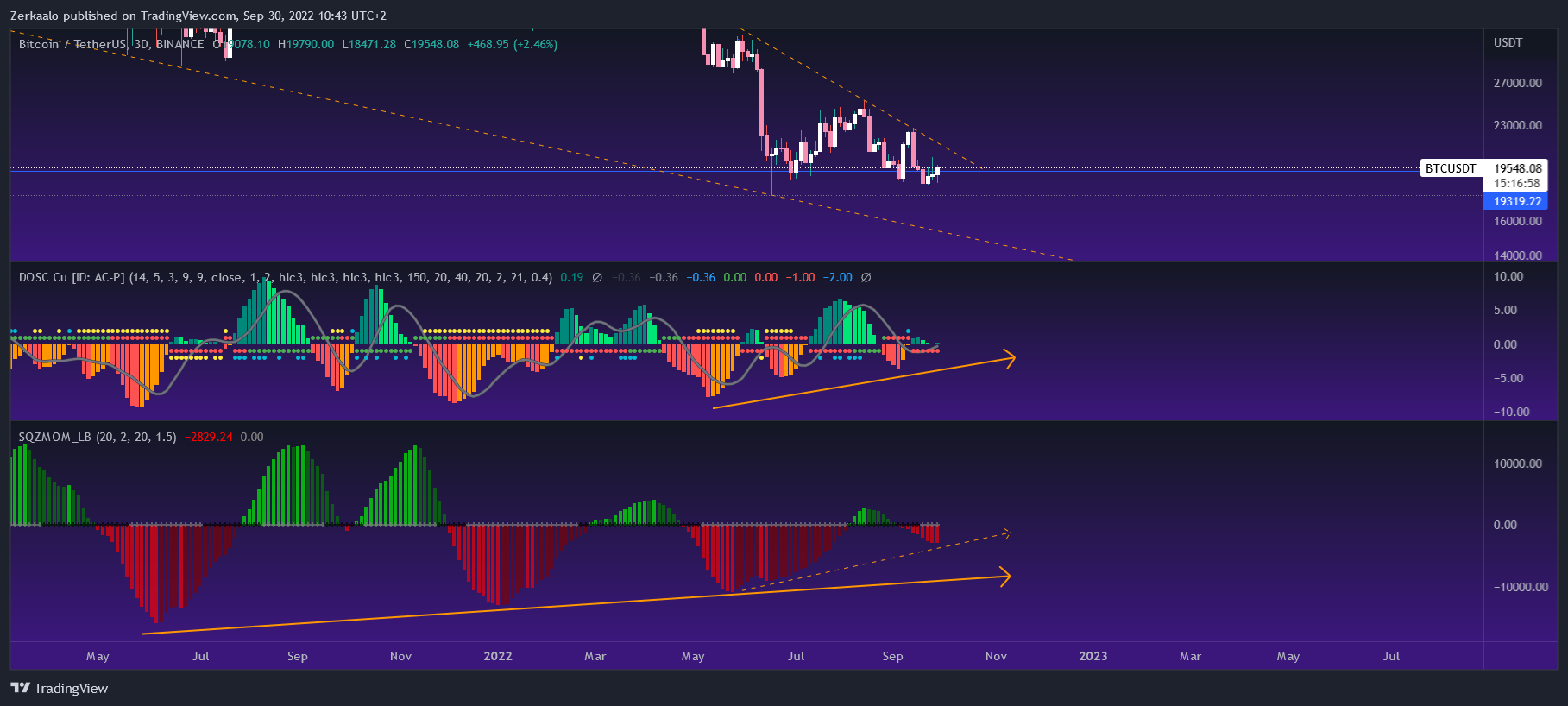The height and width of the screenshot is (706, 1568).
Task: Click the -10.00 label on the DOSC pane axis
Action: [1512, 412]
